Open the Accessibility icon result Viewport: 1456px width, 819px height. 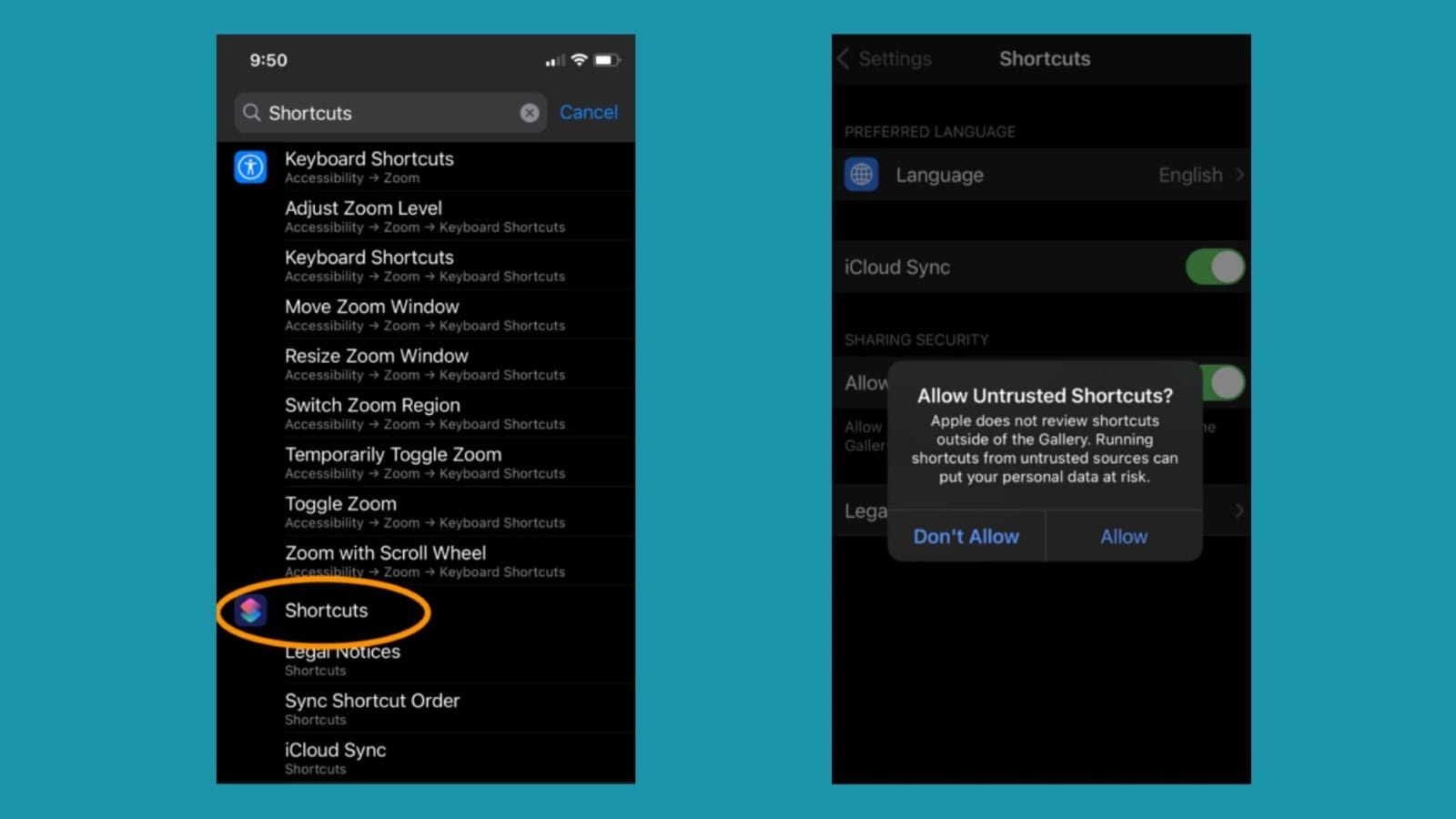point(250,167)
